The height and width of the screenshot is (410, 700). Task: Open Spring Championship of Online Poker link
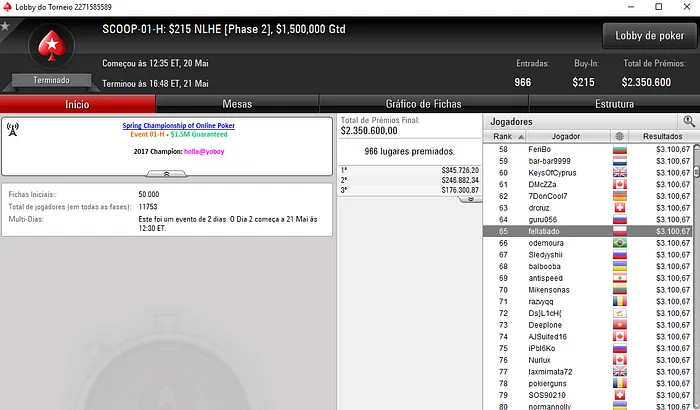[179, 126]
